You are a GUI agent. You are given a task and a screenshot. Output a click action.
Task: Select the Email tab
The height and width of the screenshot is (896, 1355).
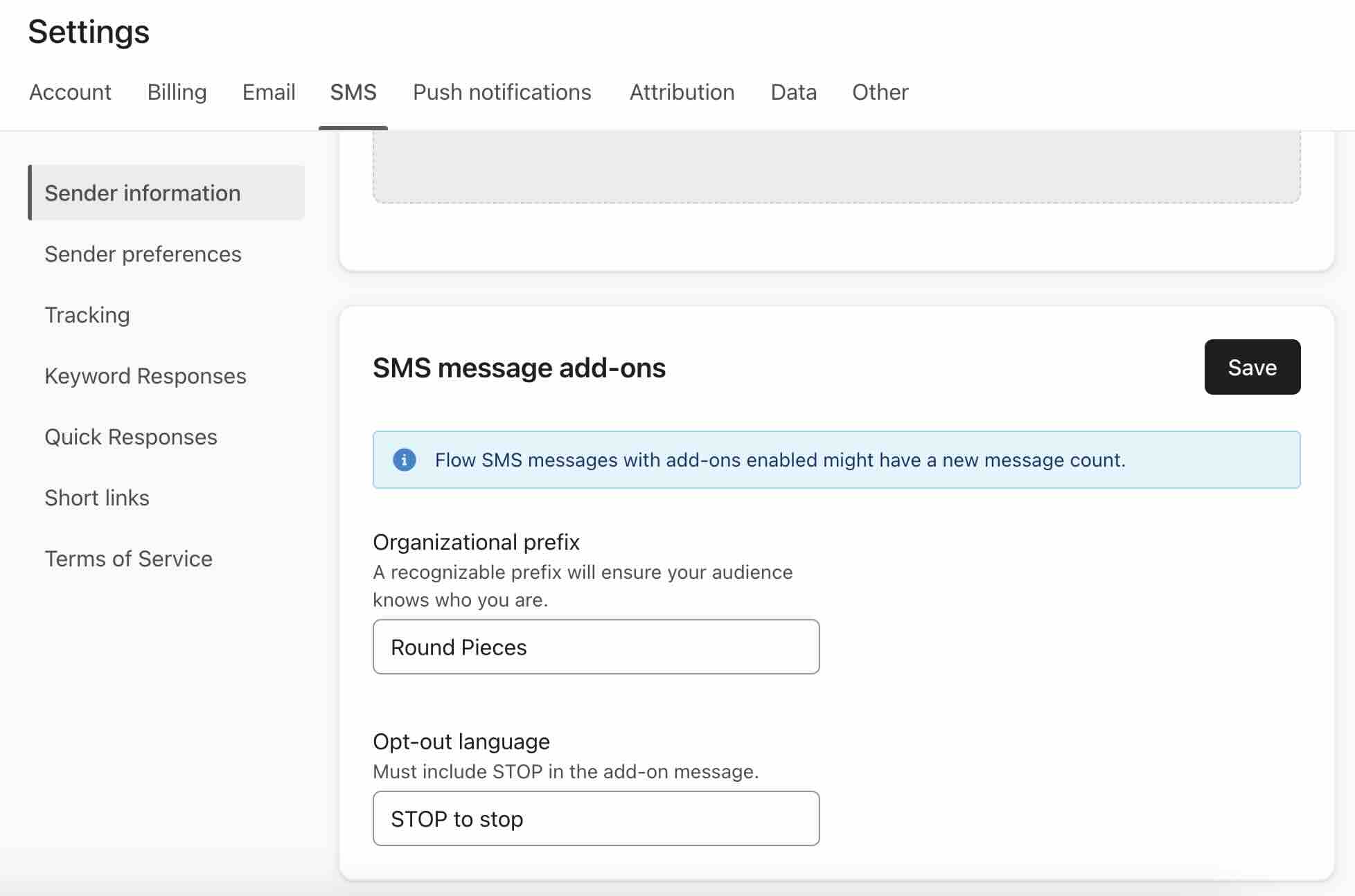(269, 92)
